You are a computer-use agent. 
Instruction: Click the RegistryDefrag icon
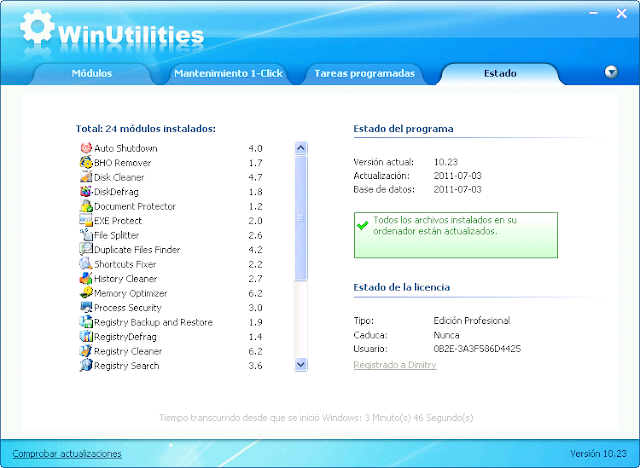(86, 336)
